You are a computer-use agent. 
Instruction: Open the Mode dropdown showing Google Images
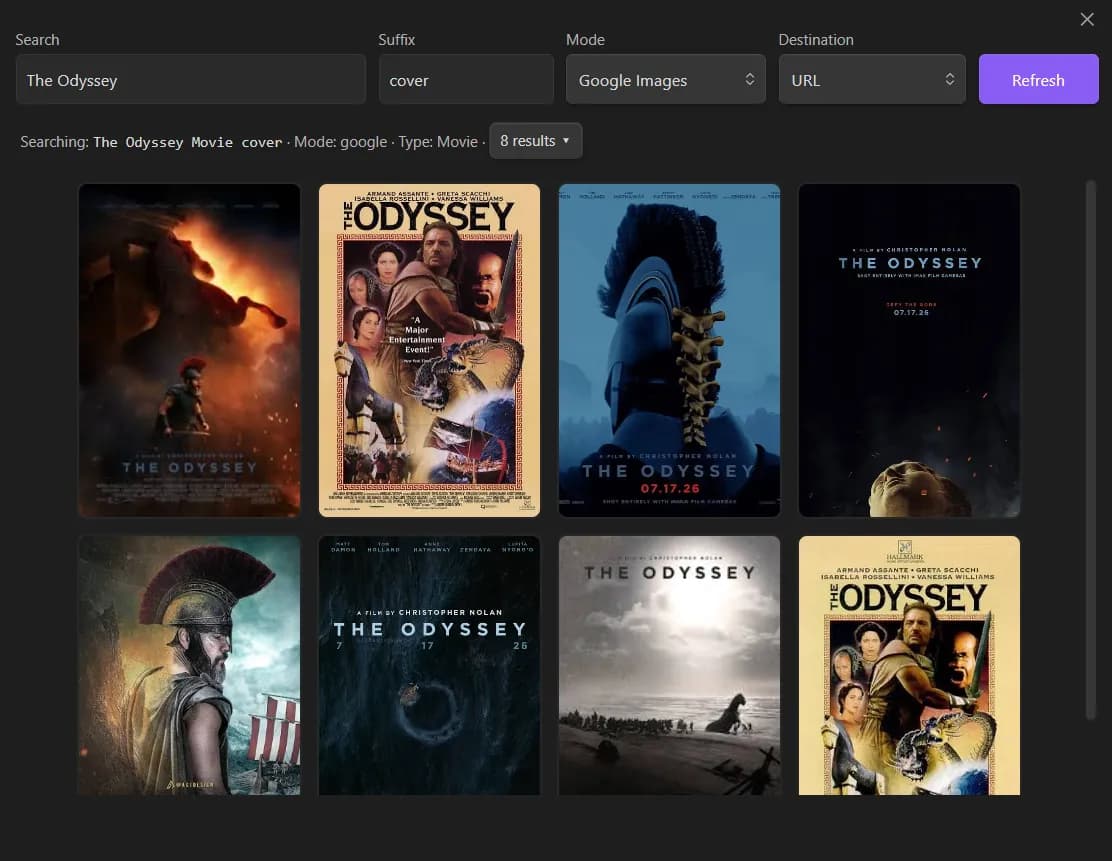pos(665,79)
